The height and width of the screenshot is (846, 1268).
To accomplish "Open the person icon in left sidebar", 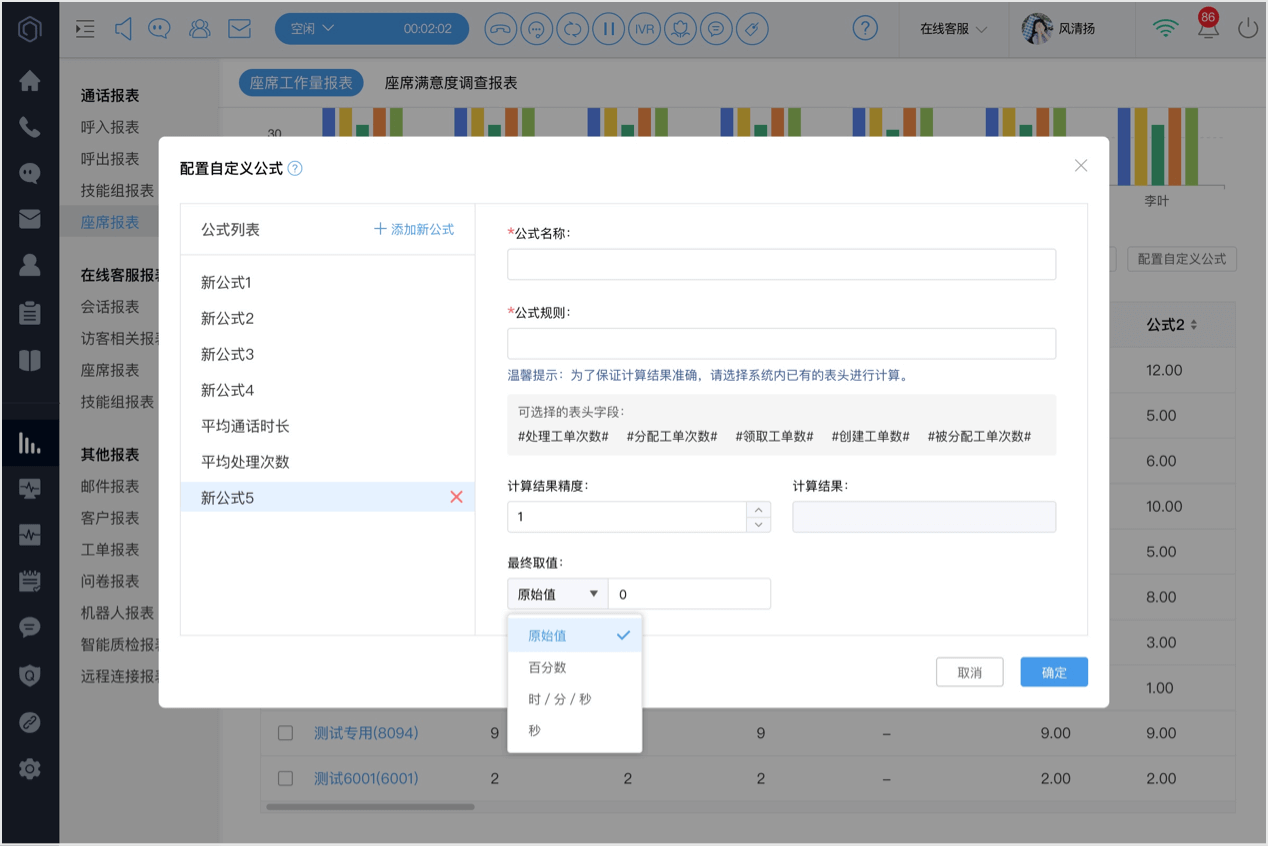I will click(x=30, y=265).
